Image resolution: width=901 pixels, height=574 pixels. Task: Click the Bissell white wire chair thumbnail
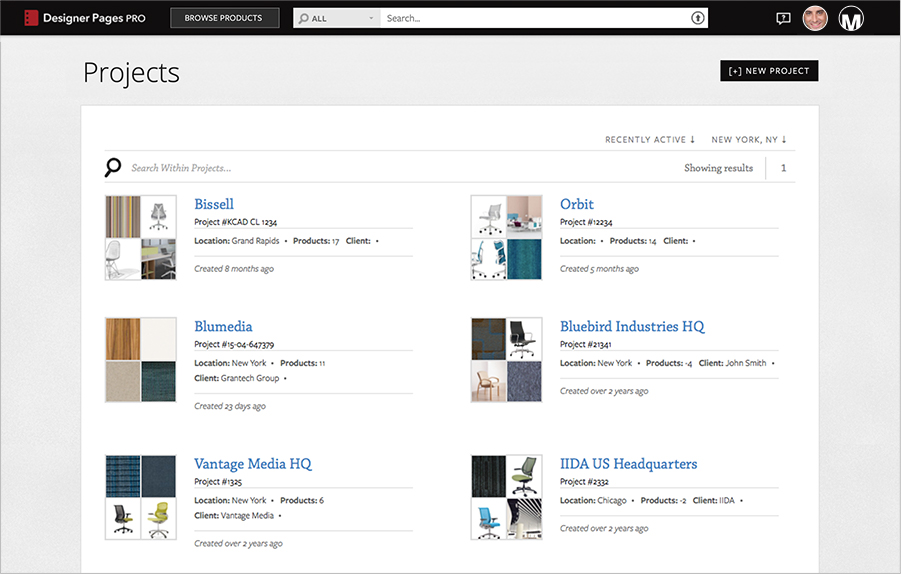(123, 259)
